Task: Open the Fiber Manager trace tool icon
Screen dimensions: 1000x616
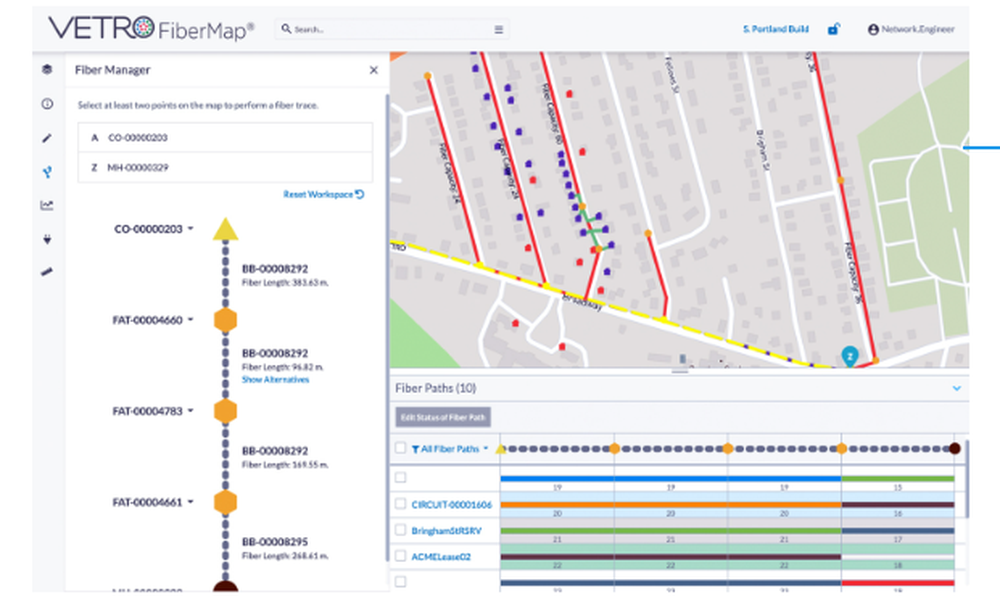Action: pyautogui.click(x=47, y=172)
